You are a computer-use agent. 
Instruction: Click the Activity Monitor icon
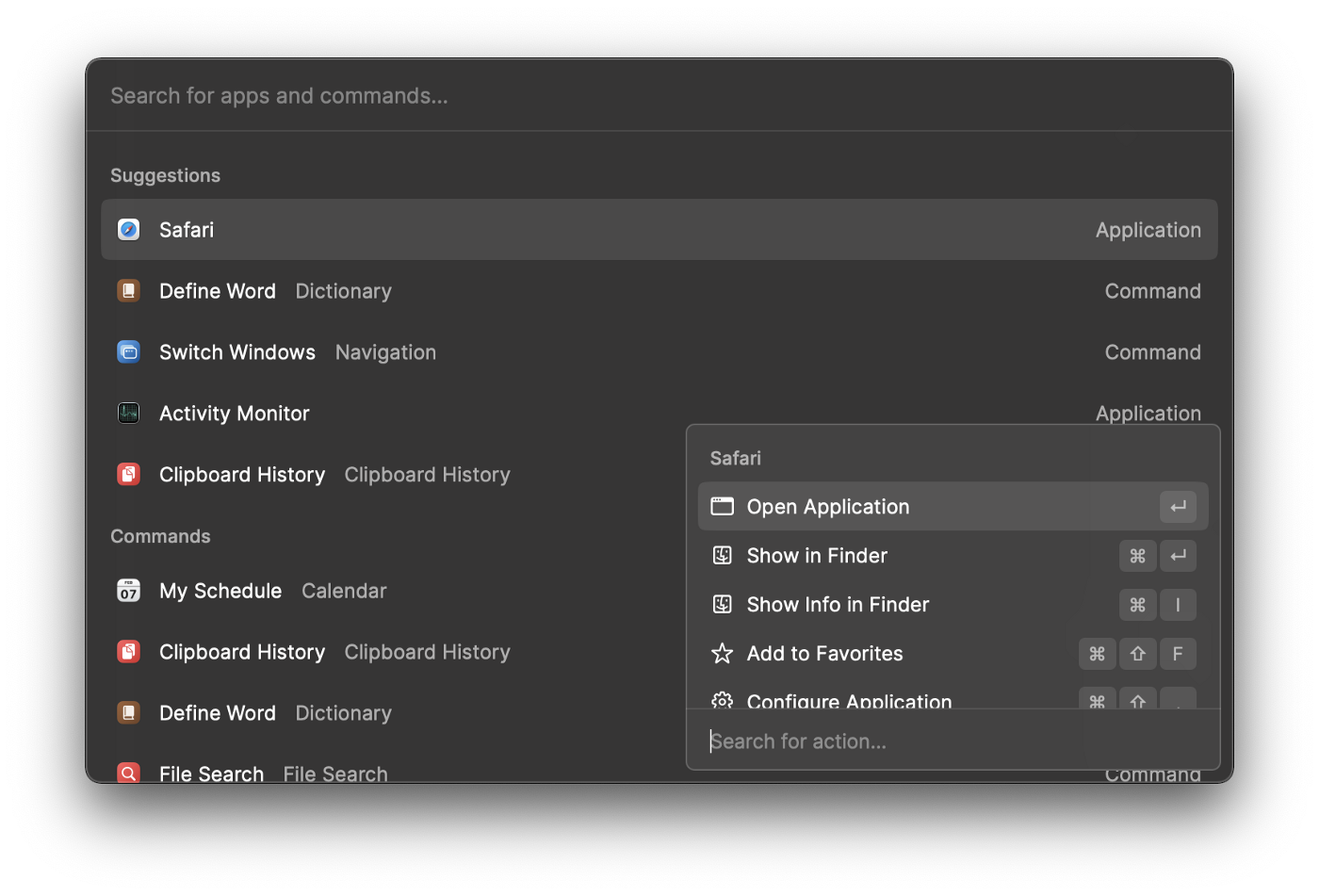[x=129, y=414]
